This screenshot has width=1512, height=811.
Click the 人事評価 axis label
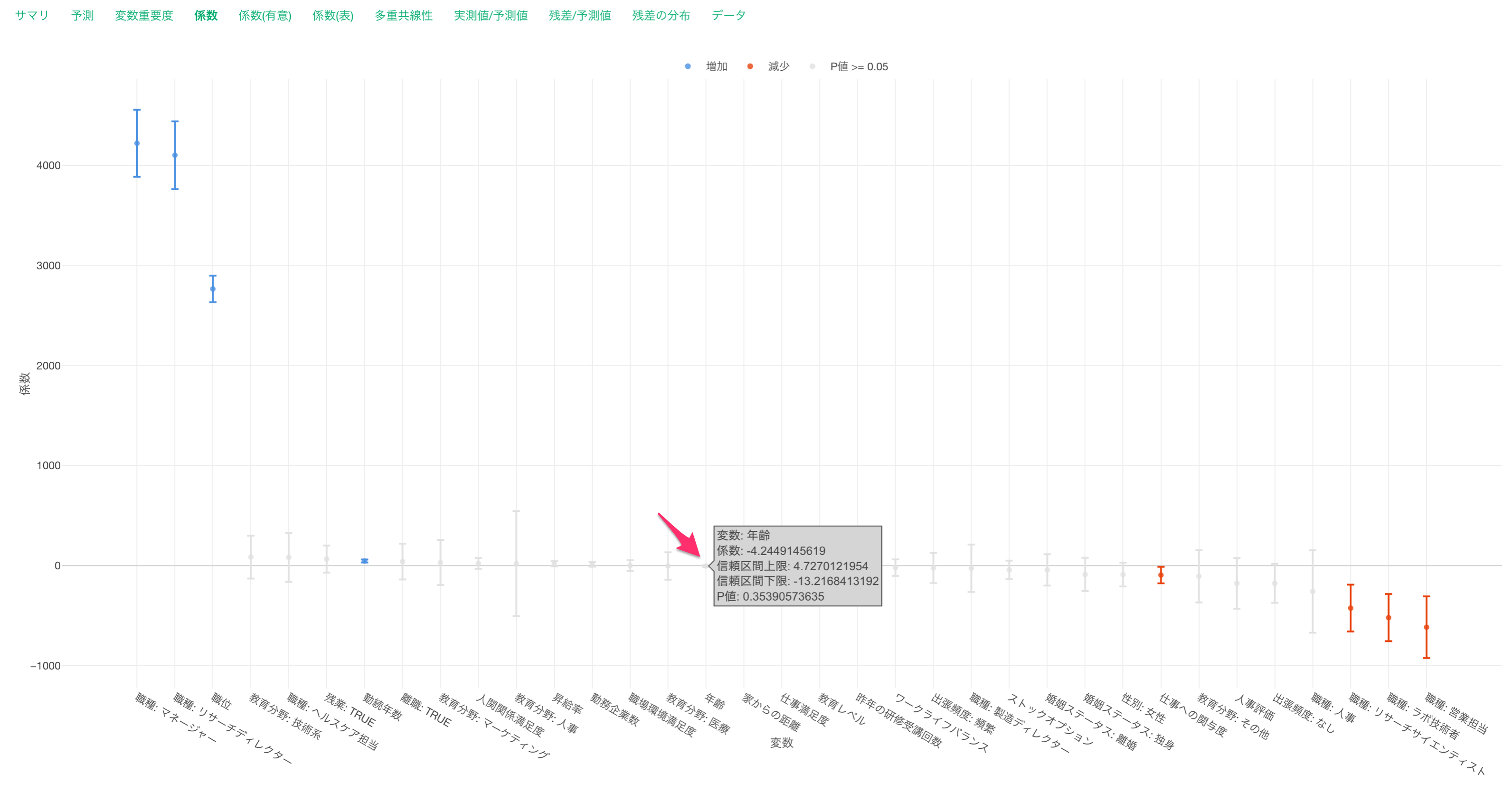click(x=1254, y=707)
